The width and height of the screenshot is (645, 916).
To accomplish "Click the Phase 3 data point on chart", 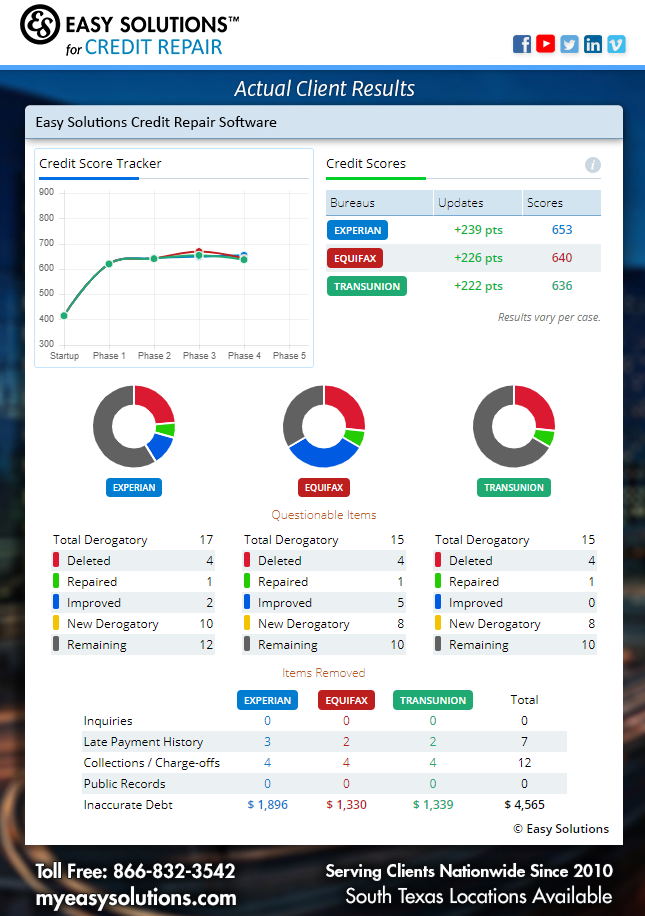I will pyautogui.click(x=199, y=254).
